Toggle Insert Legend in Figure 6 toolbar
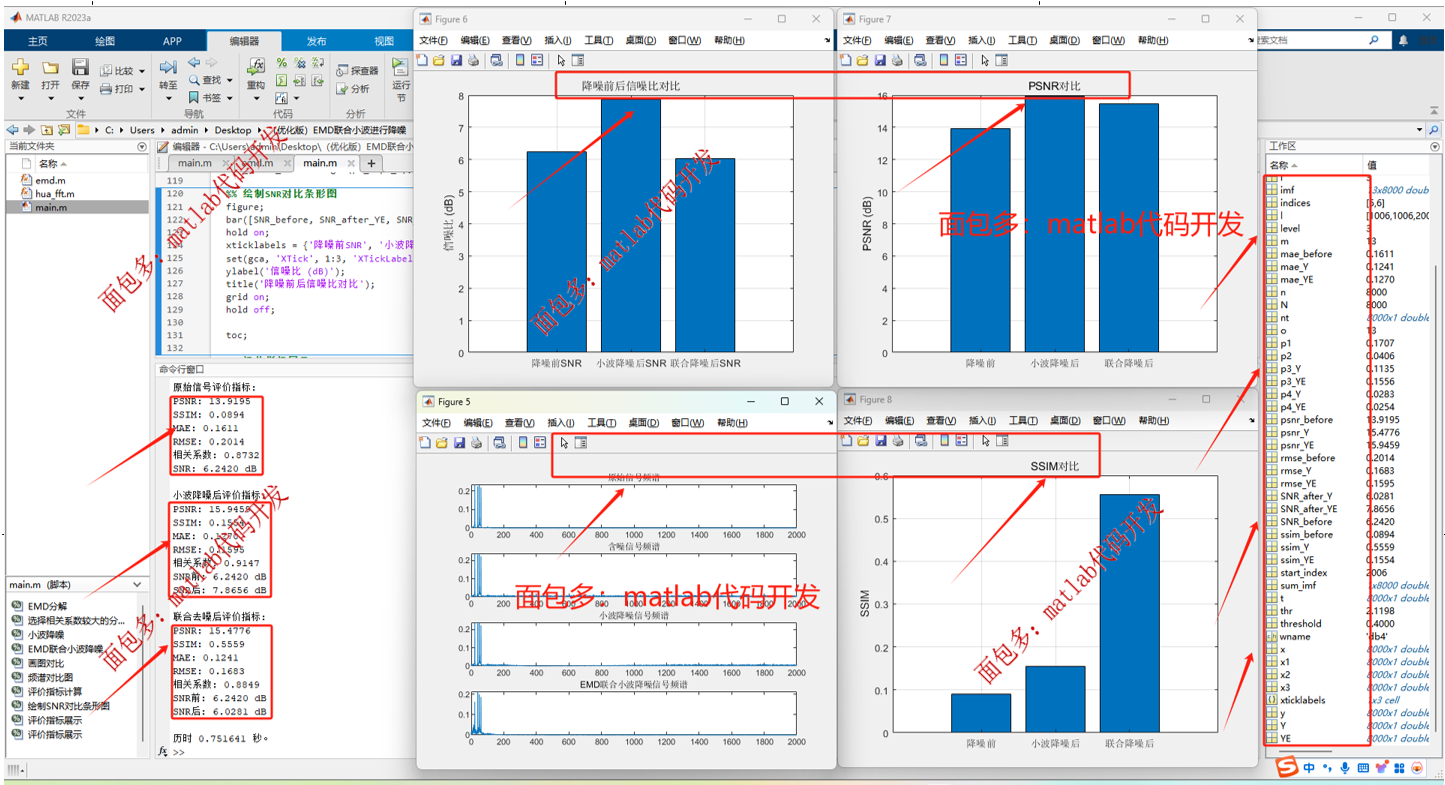Screen dimensions: 1445x785 537,60
